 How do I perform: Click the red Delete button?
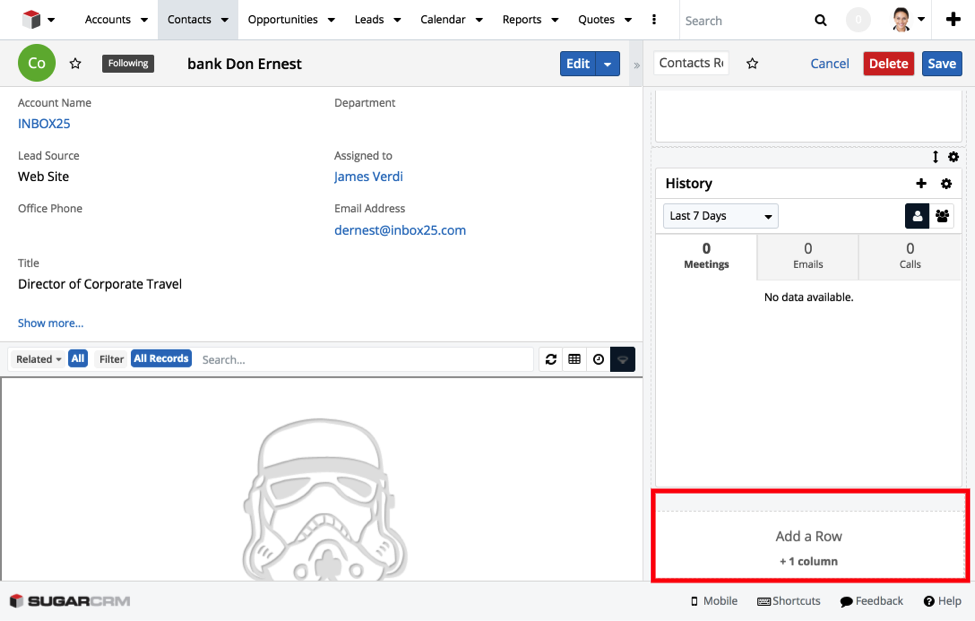tap(889, 63)
